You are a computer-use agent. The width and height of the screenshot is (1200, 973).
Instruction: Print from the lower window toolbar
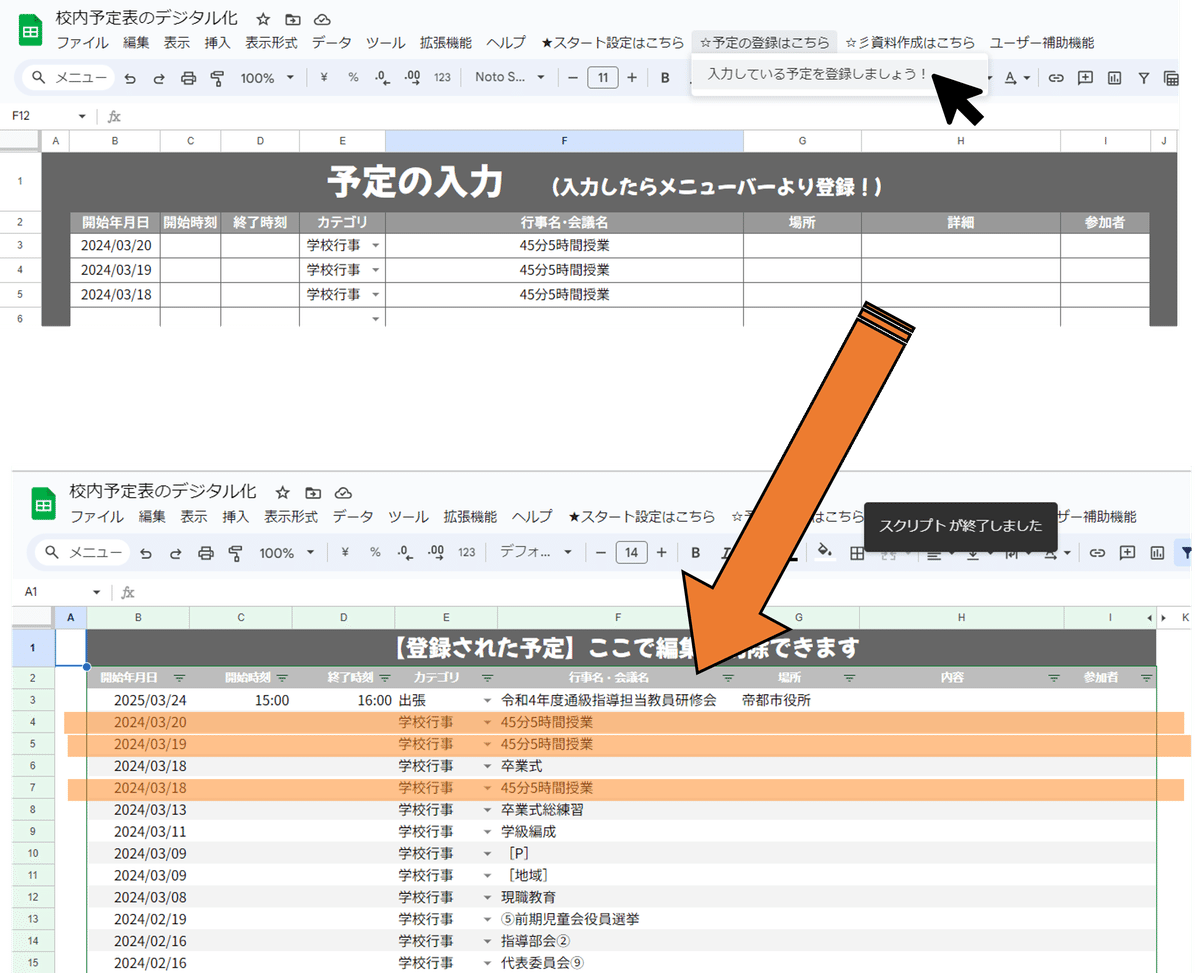[206, 553]
